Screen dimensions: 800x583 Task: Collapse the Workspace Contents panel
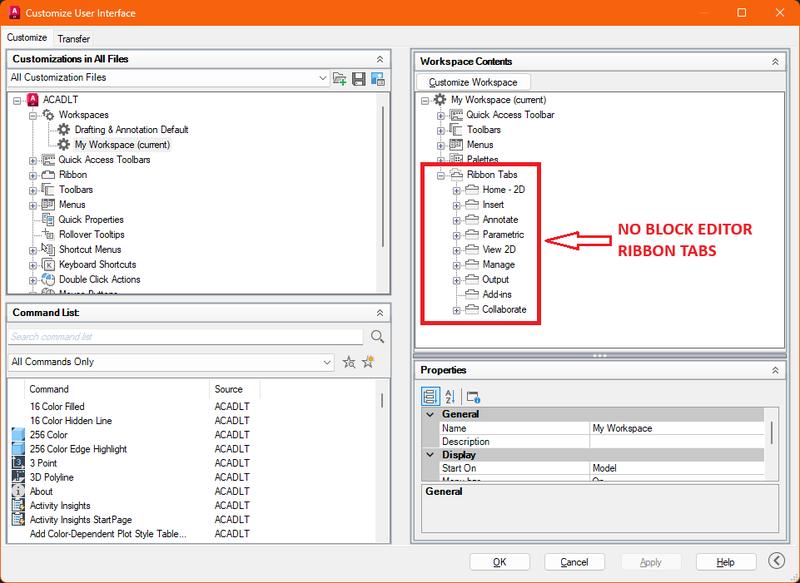775,62
